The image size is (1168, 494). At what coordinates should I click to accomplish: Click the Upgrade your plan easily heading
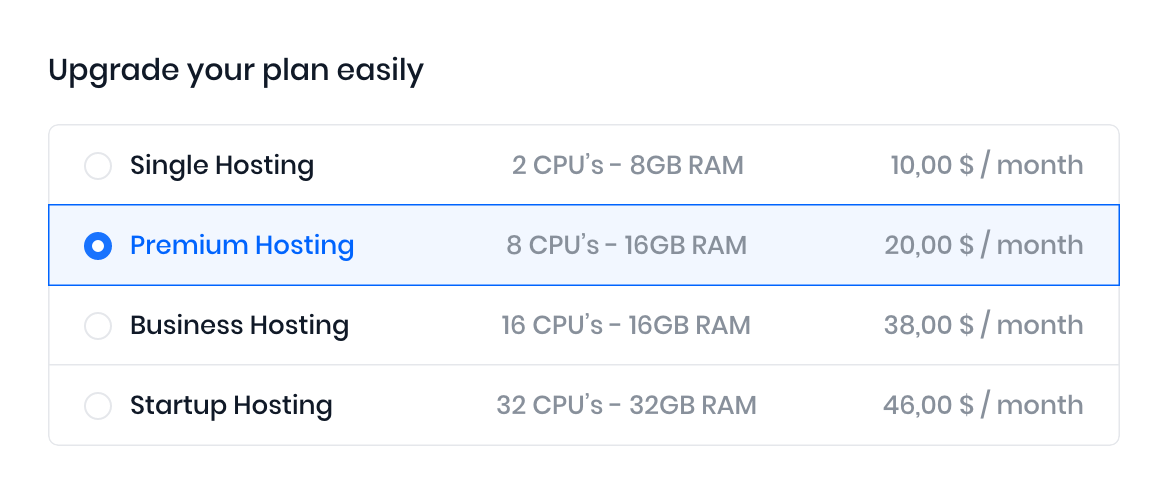point(236,71)
